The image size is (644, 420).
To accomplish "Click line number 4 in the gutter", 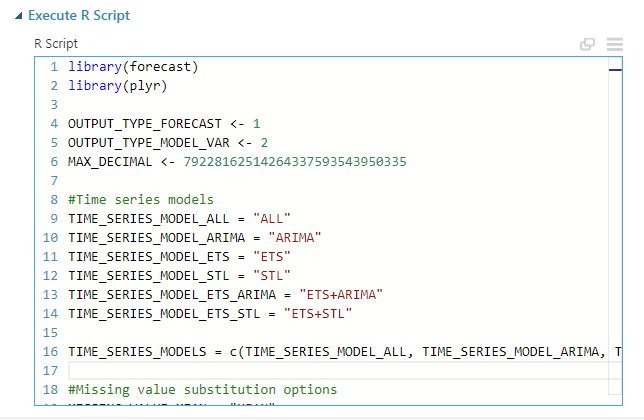I will [x=53, y=124].
